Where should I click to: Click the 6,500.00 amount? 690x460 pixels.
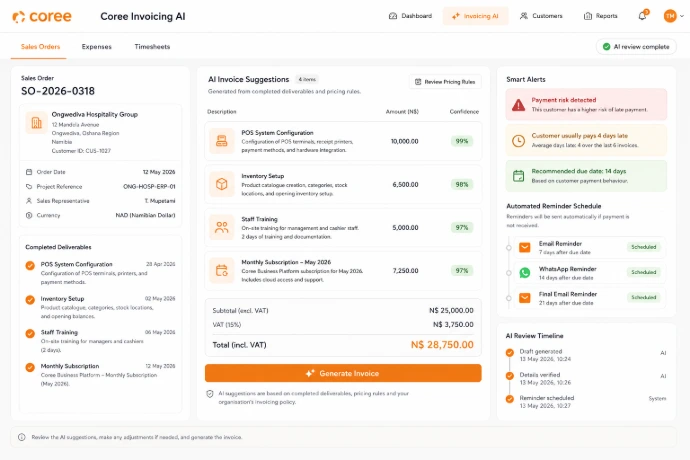(405, 184)
